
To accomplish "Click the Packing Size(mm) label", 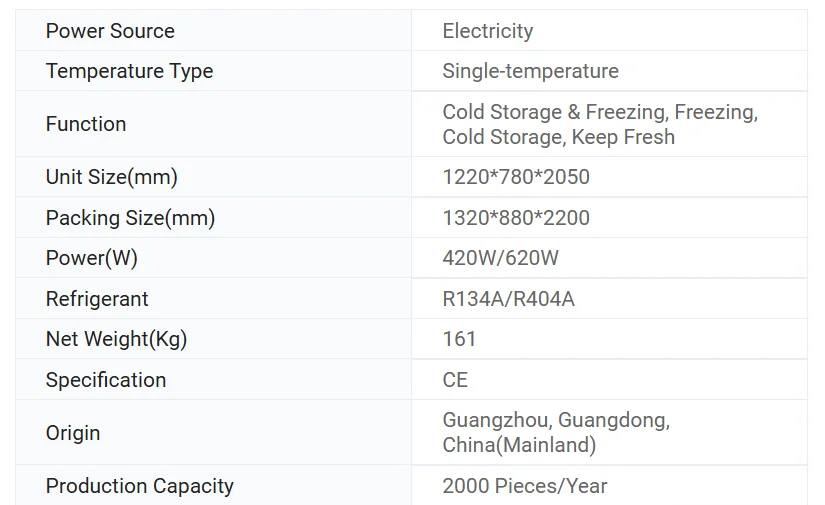I will (x=130, y=218).
